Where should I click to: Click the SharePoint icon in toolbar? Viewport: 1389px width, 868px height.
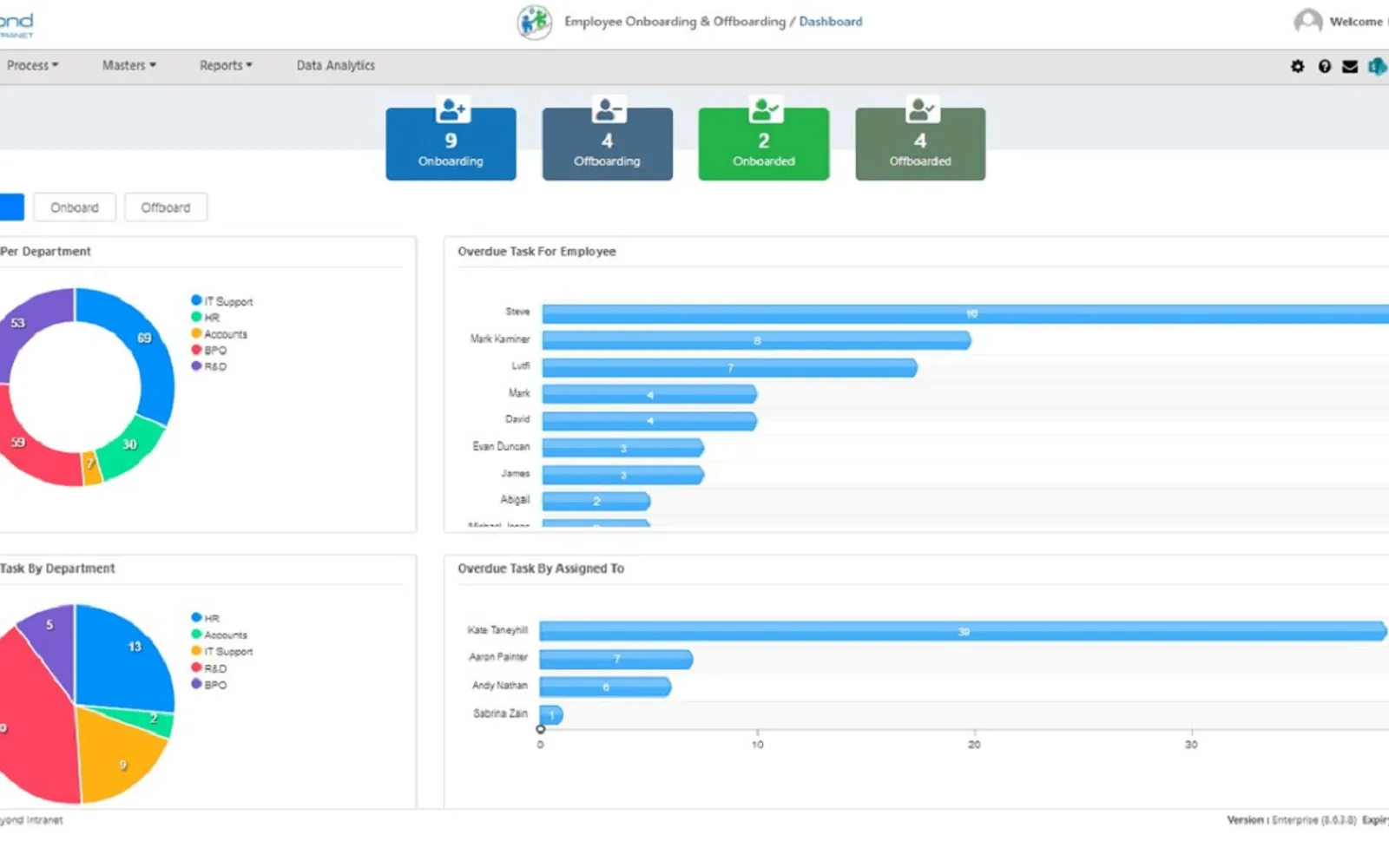pos(1378,66)
